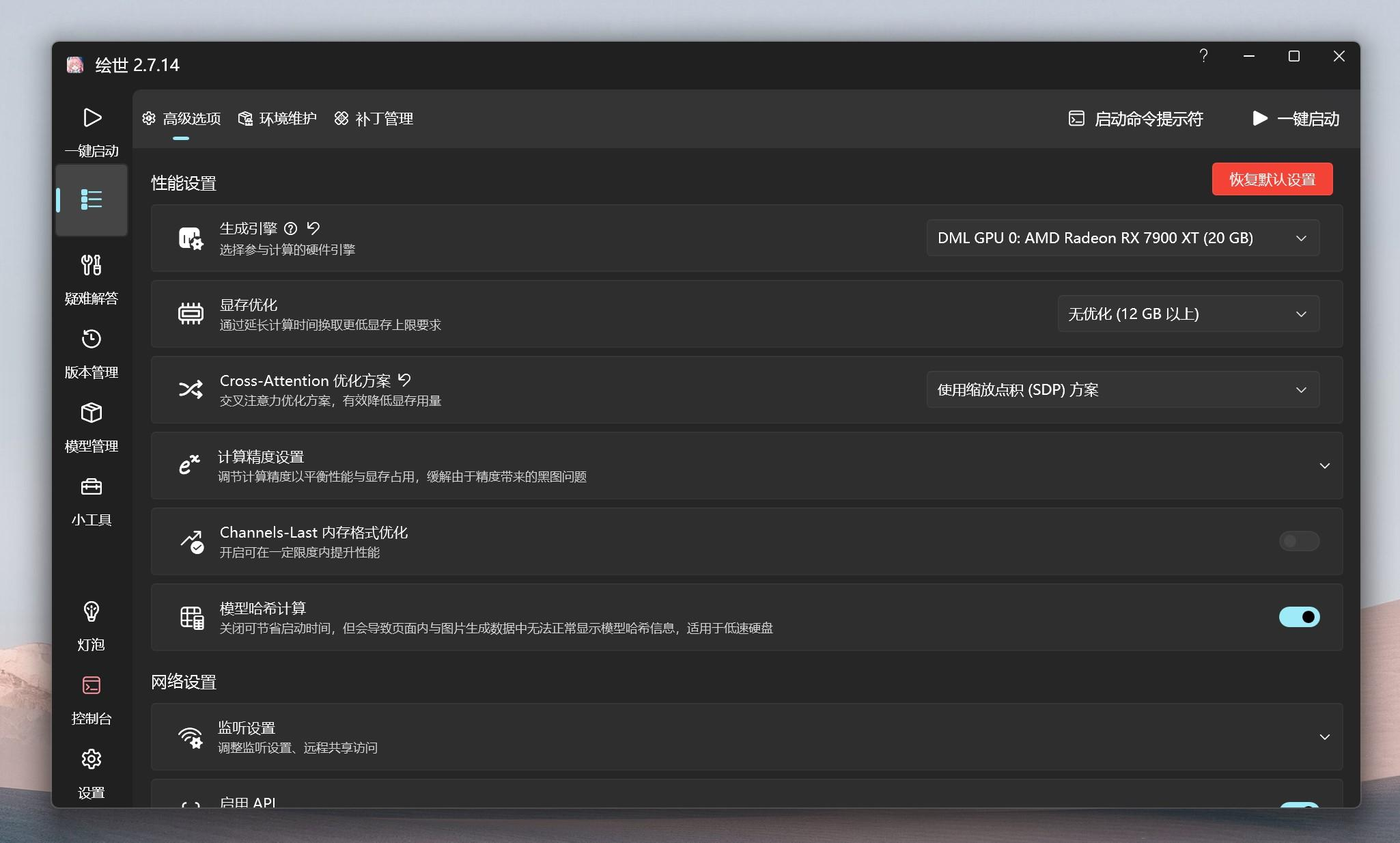This screenshot has height=843, width=1400.
Task: Open 模型管理 model management
Action: click(x=92, y=426)
